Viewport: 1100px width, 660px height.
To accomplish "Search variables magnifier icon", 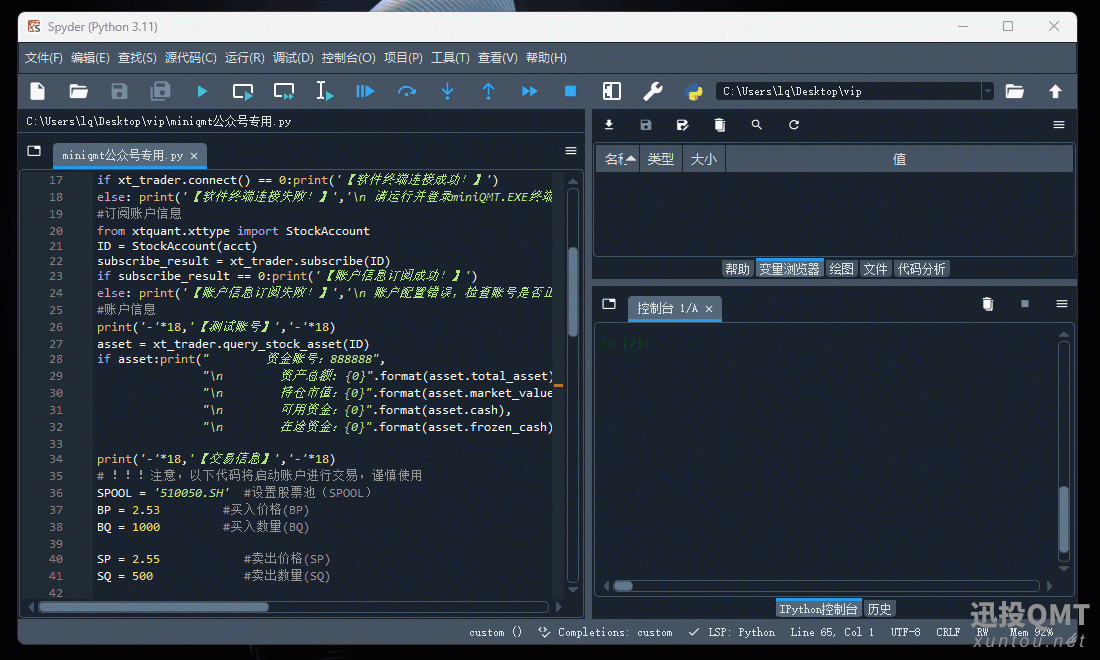I will [x=756, y=125].
